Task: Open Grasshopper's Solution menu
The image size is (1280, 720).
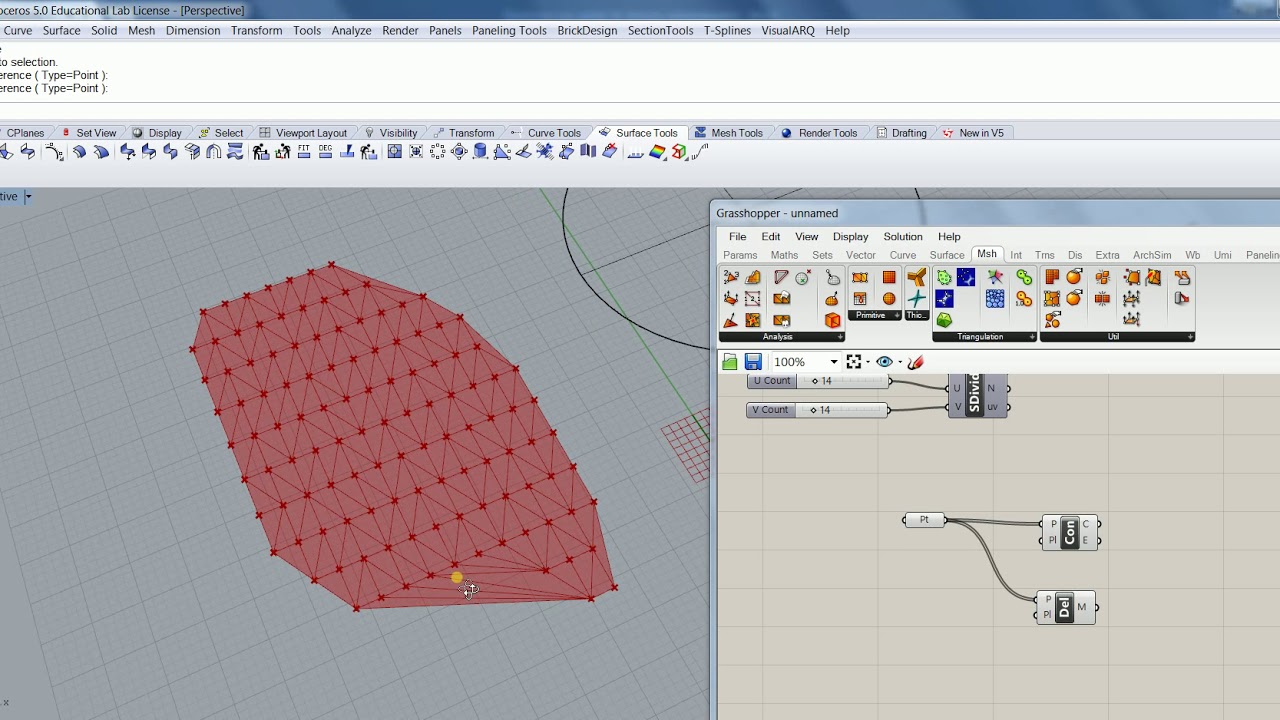Action: [x=902, y=237]
